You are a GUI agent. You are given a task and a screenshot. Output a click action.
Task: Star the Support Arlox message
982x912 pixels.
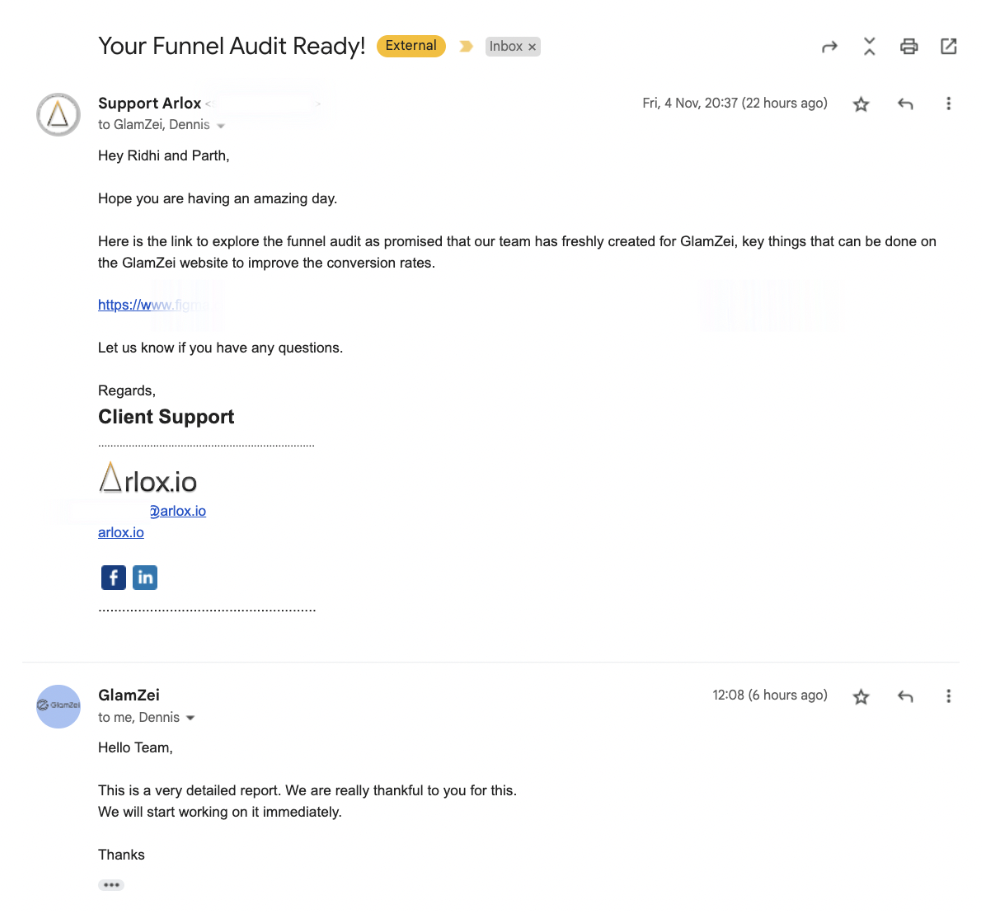coord(861,104)
